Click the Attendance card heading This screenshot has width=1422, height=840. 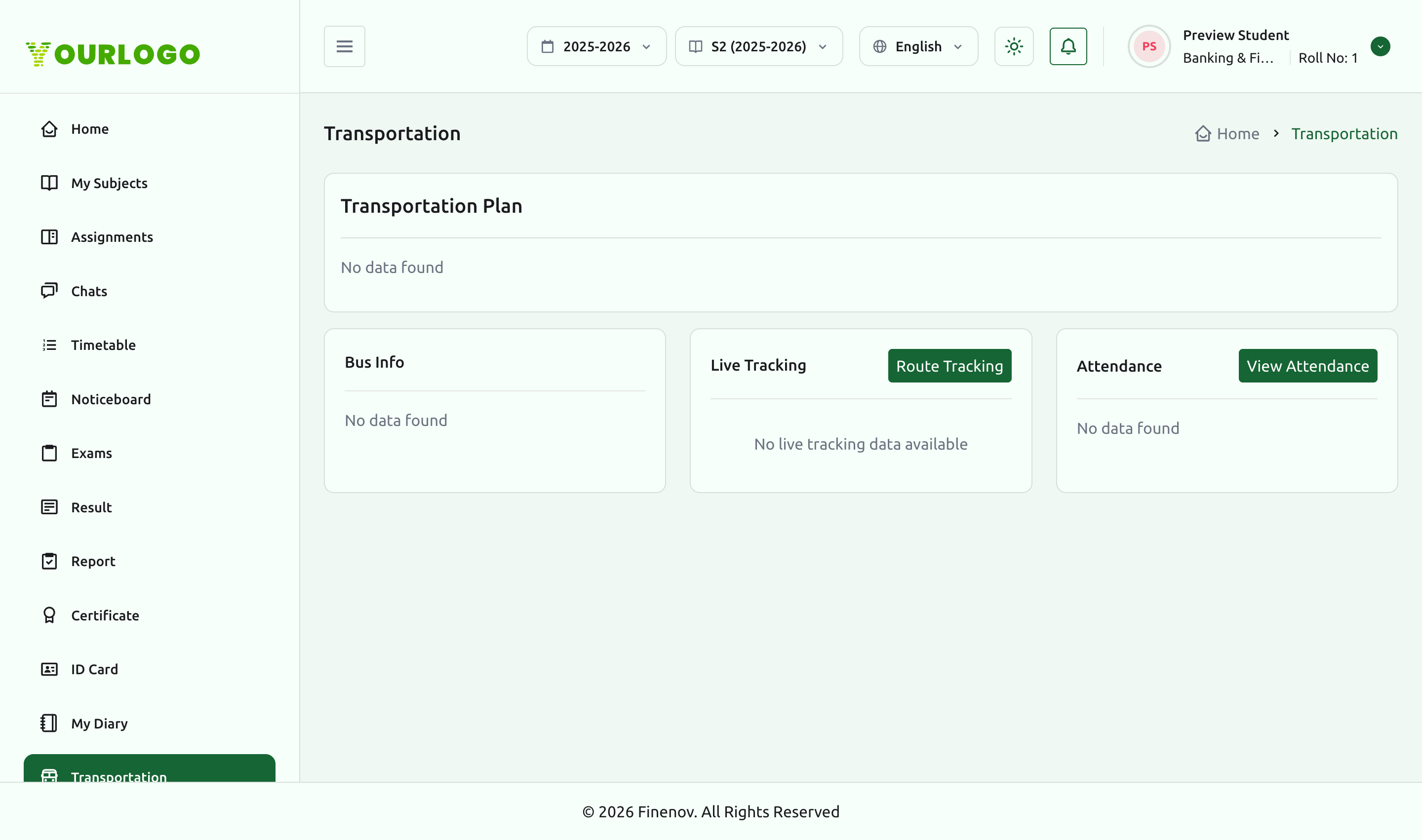(1119, 366)
